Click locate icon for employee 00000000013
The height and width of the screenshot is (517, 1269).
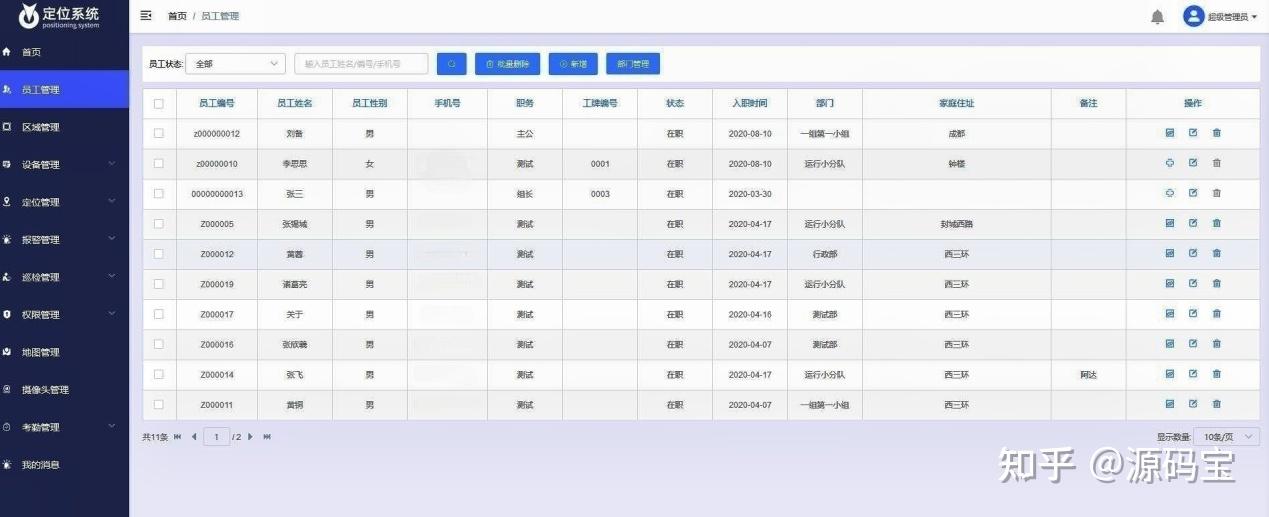point(1169,193)
